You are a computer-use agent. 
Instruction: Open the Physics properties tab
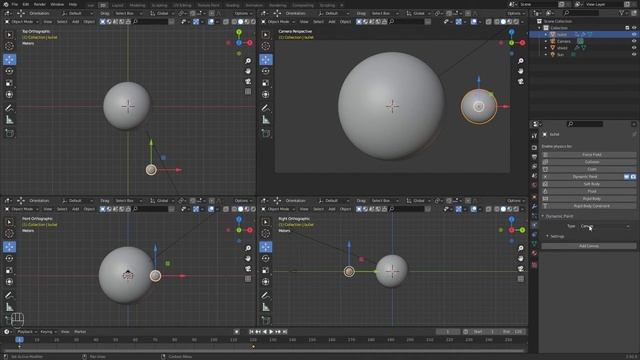(534, 225)
